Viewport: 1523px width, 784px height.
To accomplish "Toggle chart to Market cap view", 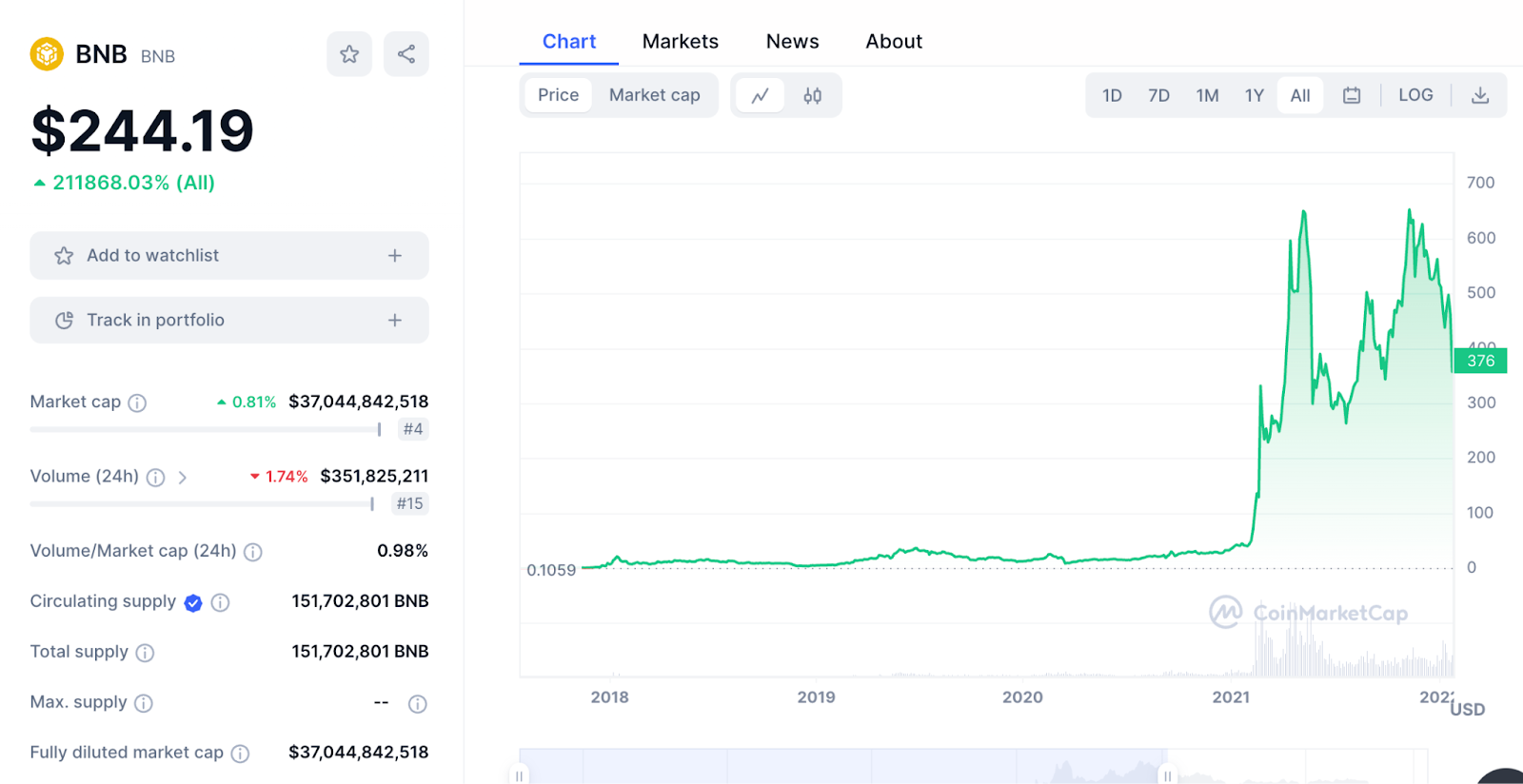I will click(654, 95).
